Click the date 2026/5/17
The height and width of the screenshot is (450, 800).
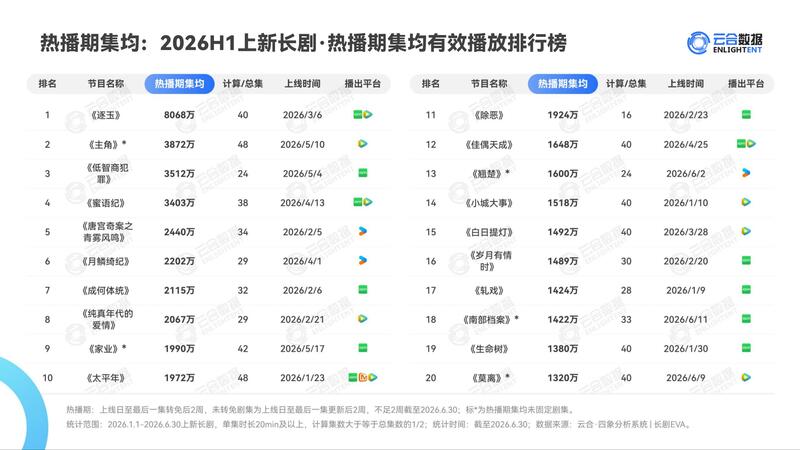tap(303, 348)
